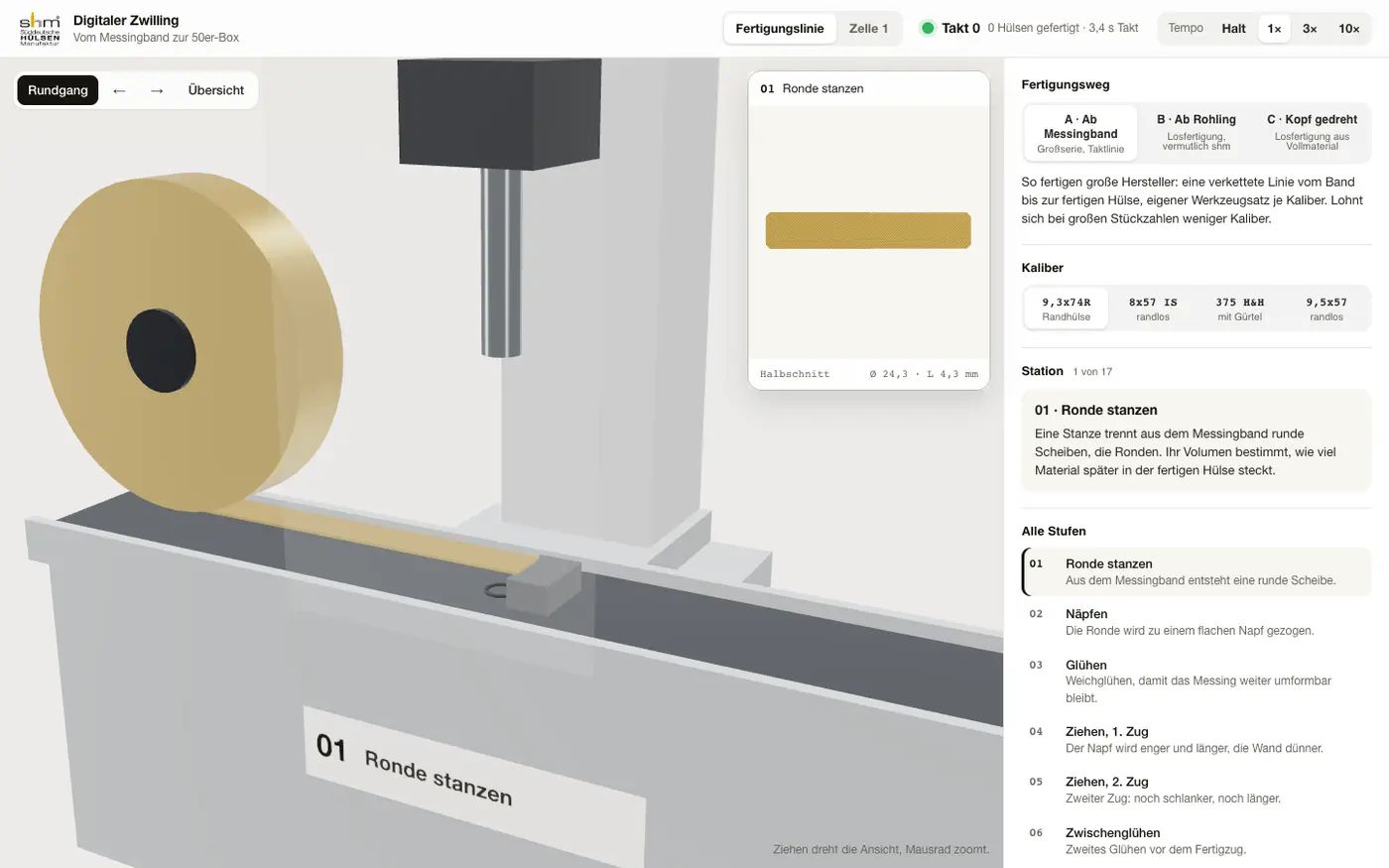Click the 'Fertigungsweg' heading
Screen dimensions: 1389x868
coord(1066,84)
